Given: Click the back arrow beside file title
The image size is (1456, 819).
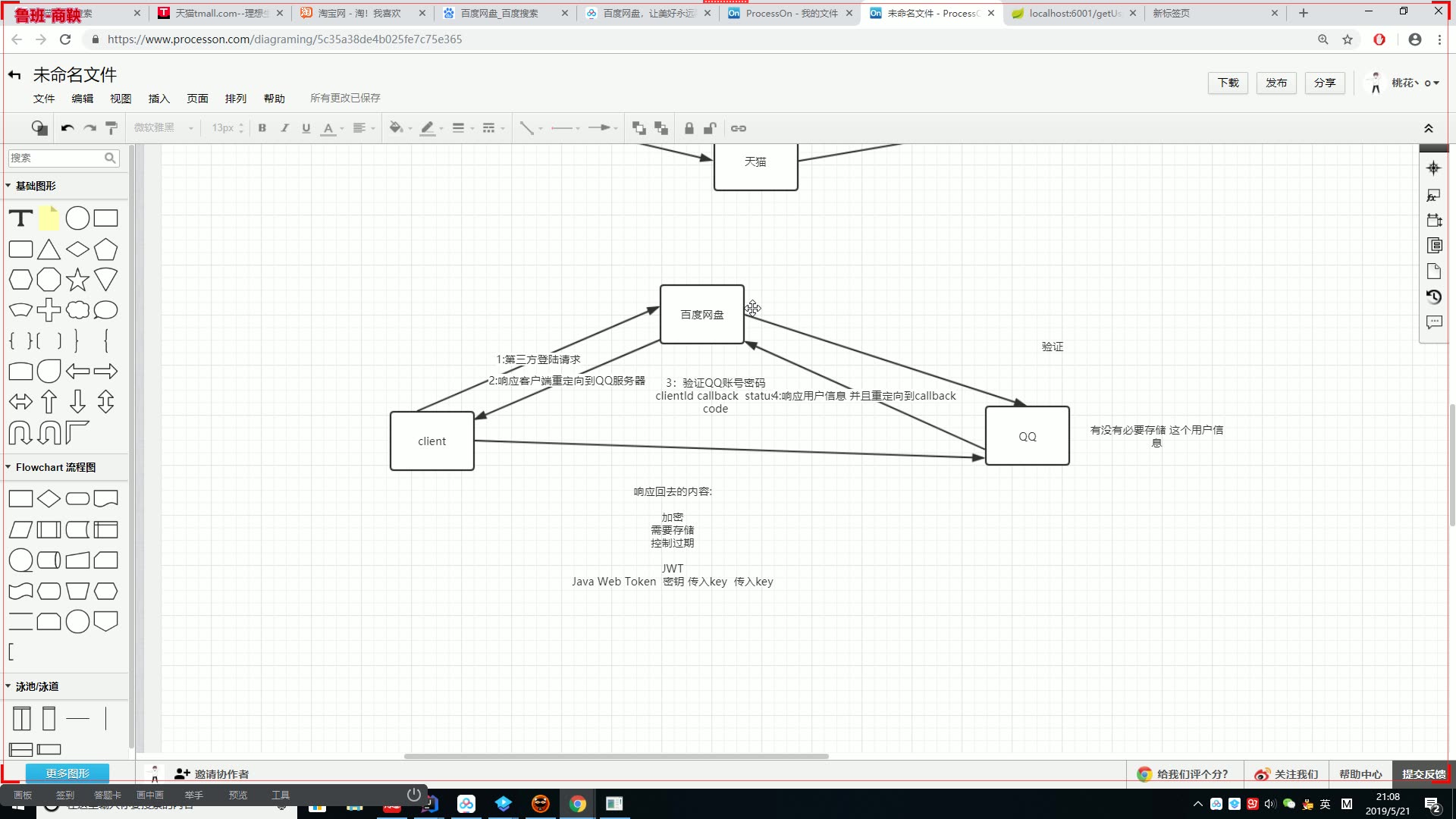Looking at the screenshot, I should [x=14, y=74].
